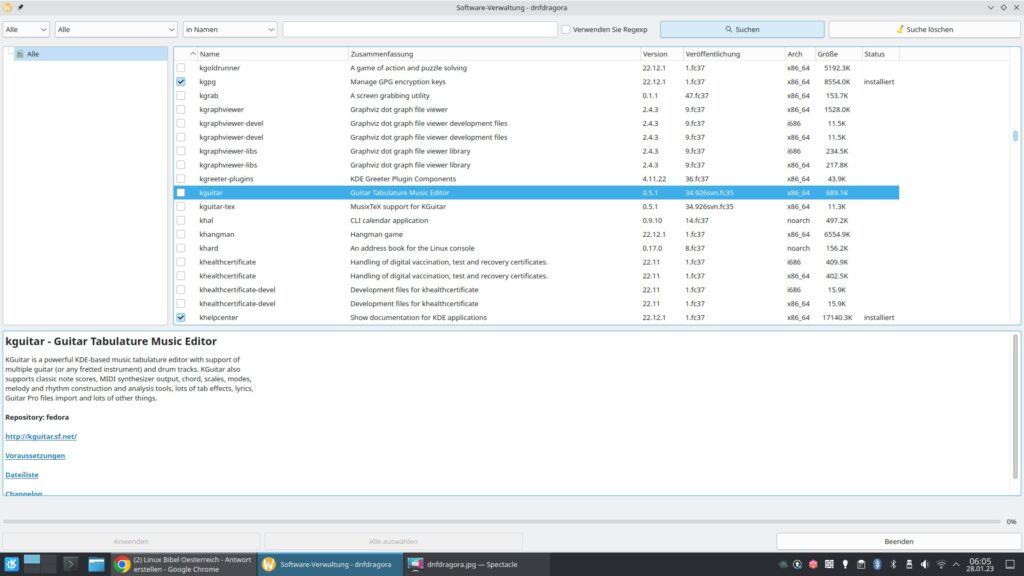Open the KDE application launcher

pos(11,564)
